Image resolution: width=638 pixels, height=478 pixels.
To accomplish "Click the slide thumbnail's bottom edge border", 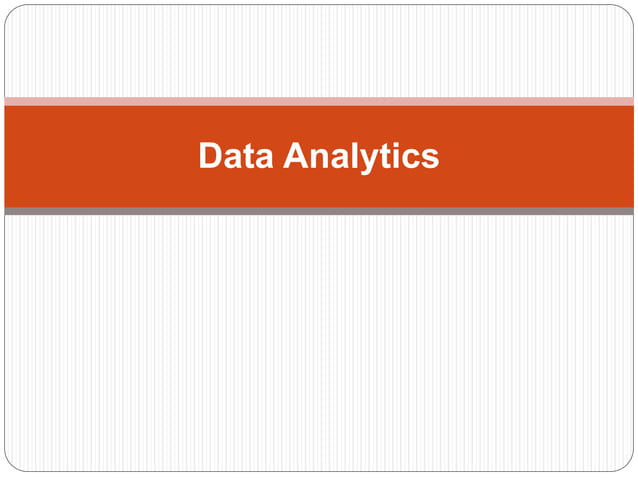I will click(x=319, y=471).
